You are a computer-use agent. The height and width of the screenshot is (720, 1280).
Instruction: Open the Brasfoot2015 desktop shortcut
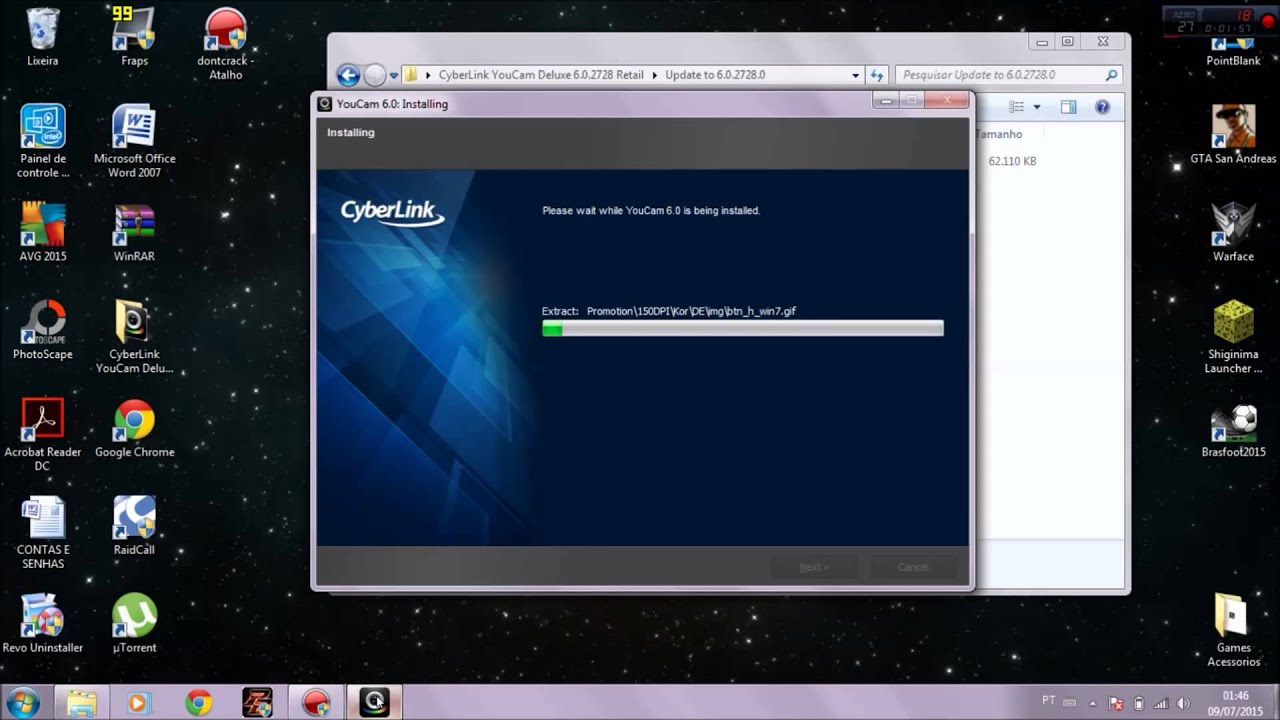click(x=1233, y=428)
